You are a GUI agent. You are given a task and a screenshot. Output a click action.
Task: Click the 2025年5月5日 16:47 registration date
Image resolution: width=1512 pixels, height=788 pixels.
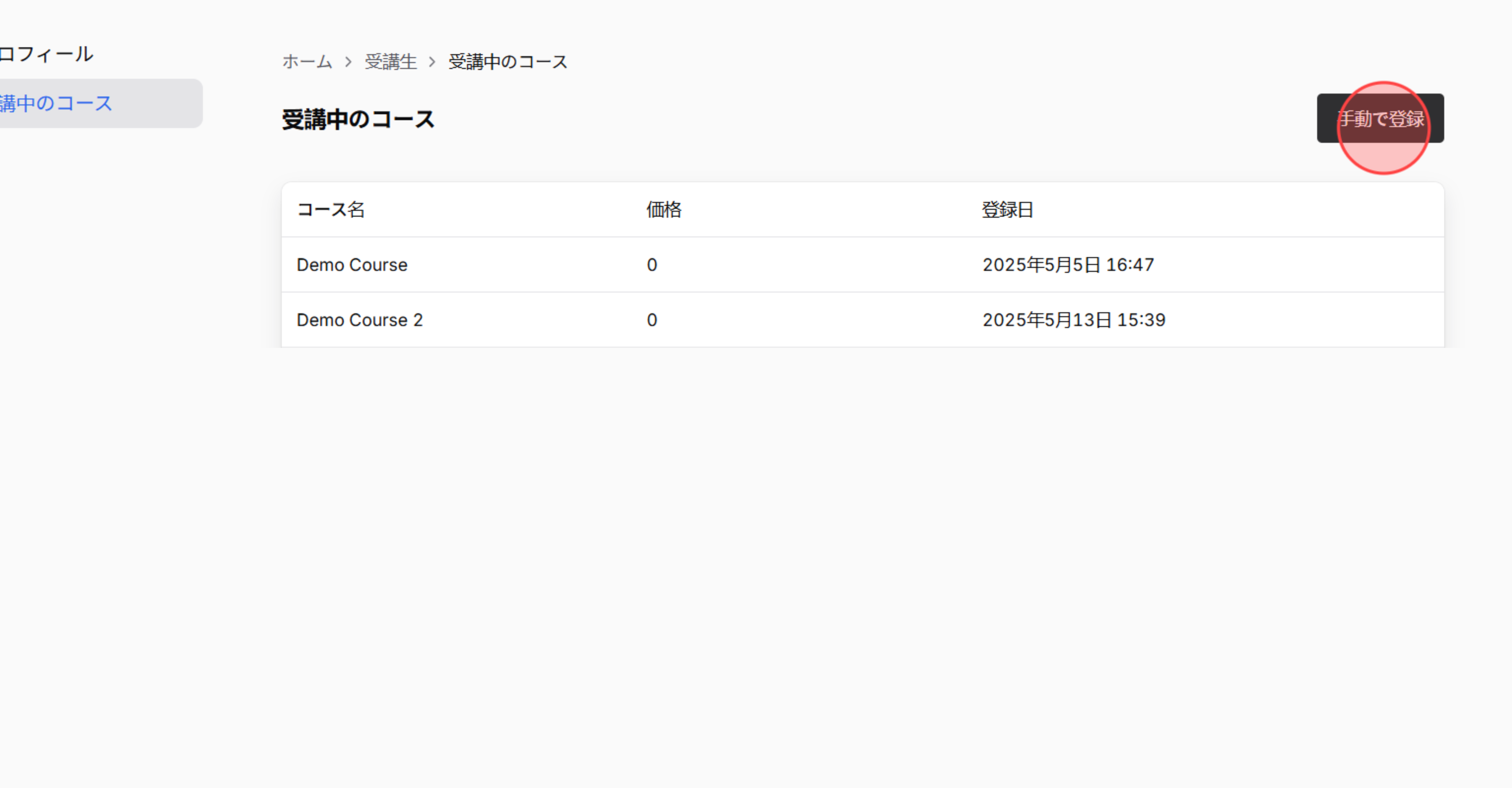point(1068,265)
